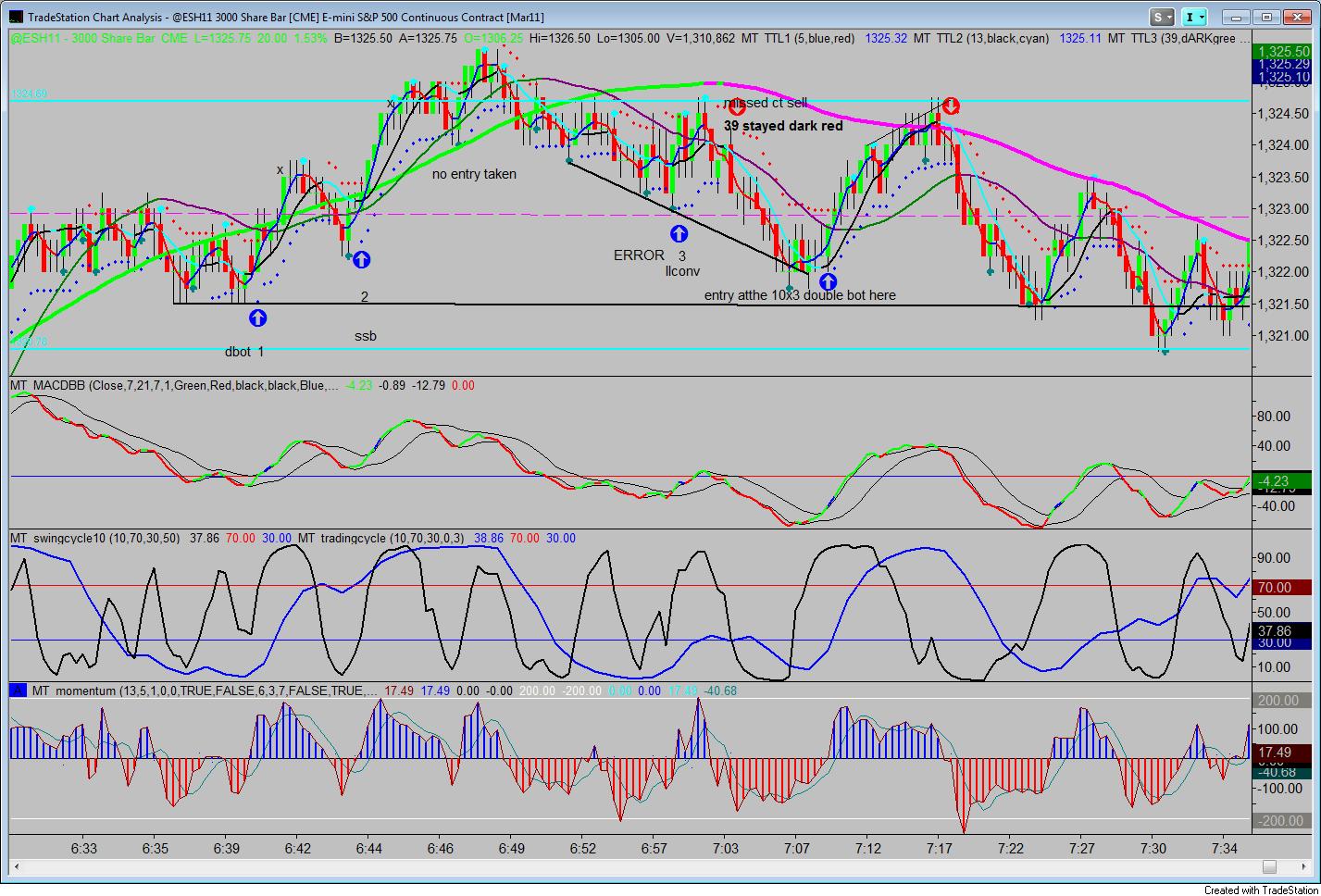This screenshot has width=1321, height=896.
Task: Click the 6:49 time axis label
Action: pos(511,849)
